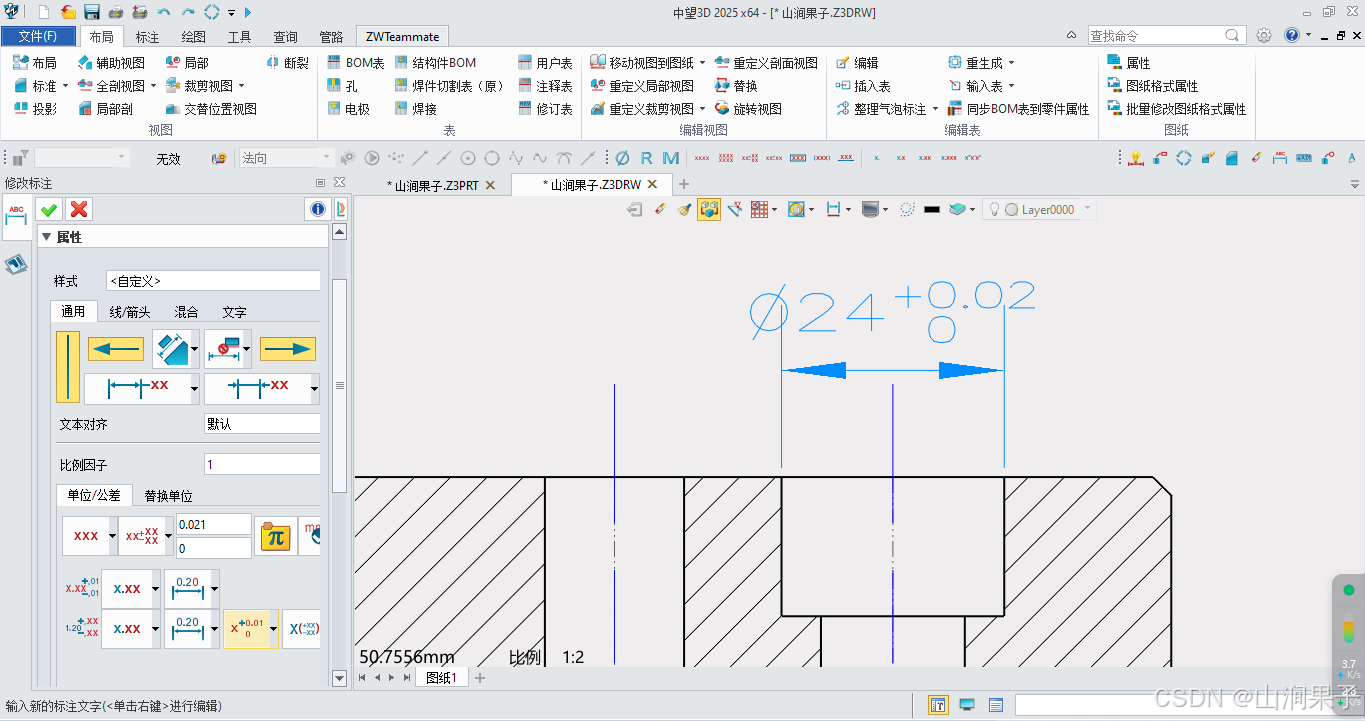Toggle the highlighted display mode icon in view toolbar
The image size is (1365, 721).
[x=709, y=209]
